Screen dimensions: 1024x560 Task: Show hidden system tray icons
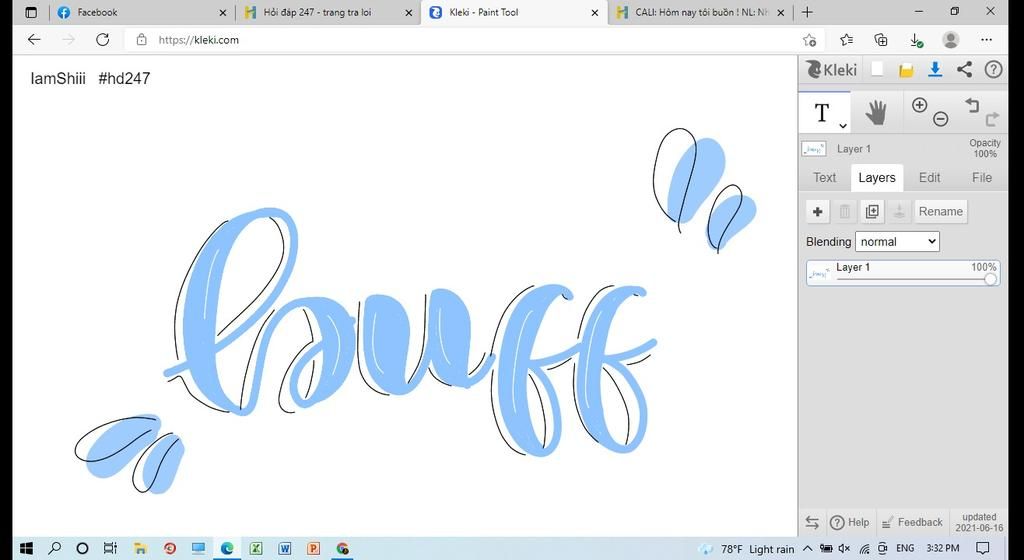[807, 548]
